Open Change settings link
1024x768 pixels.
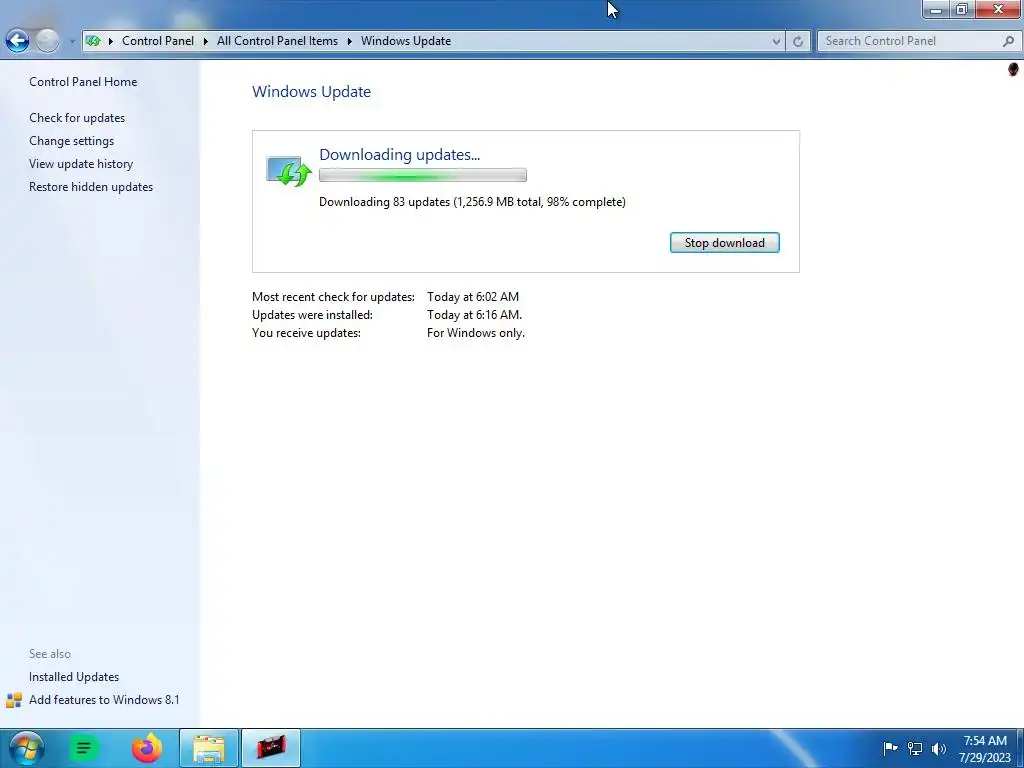tap(71, 140)
